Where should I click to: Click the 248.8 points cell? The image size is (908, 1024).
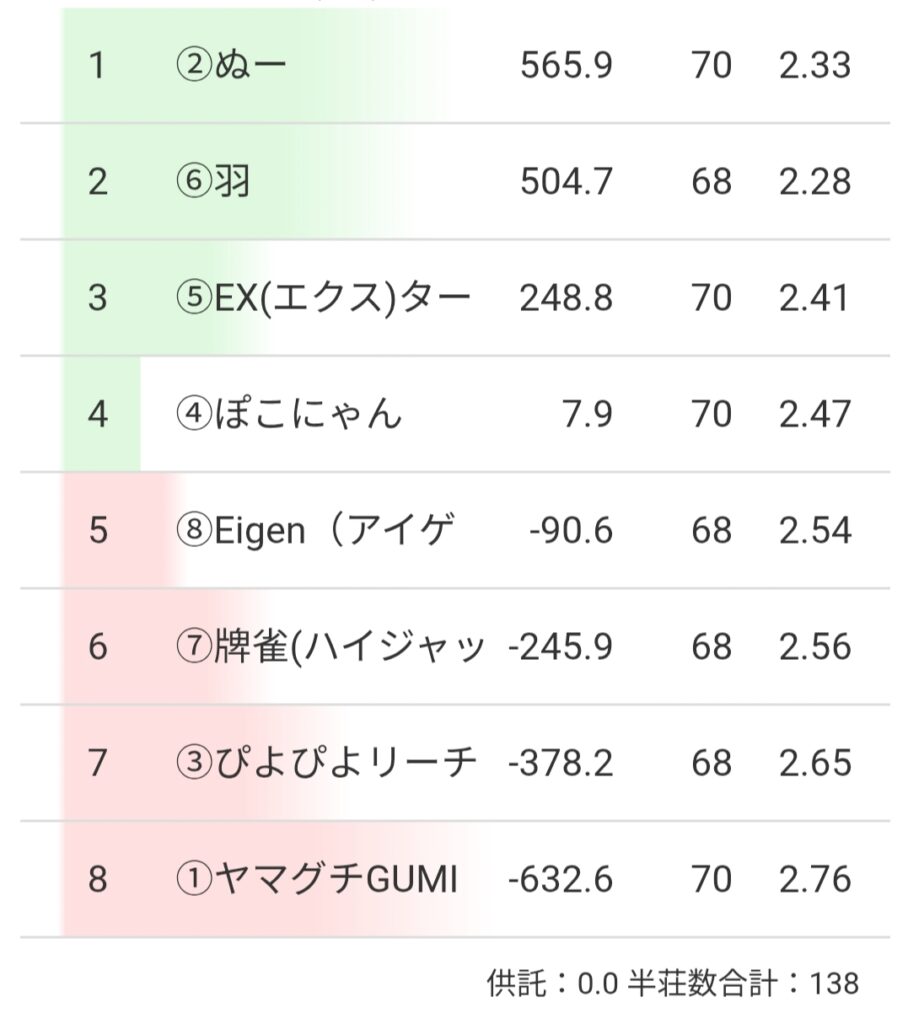(566, 298)
